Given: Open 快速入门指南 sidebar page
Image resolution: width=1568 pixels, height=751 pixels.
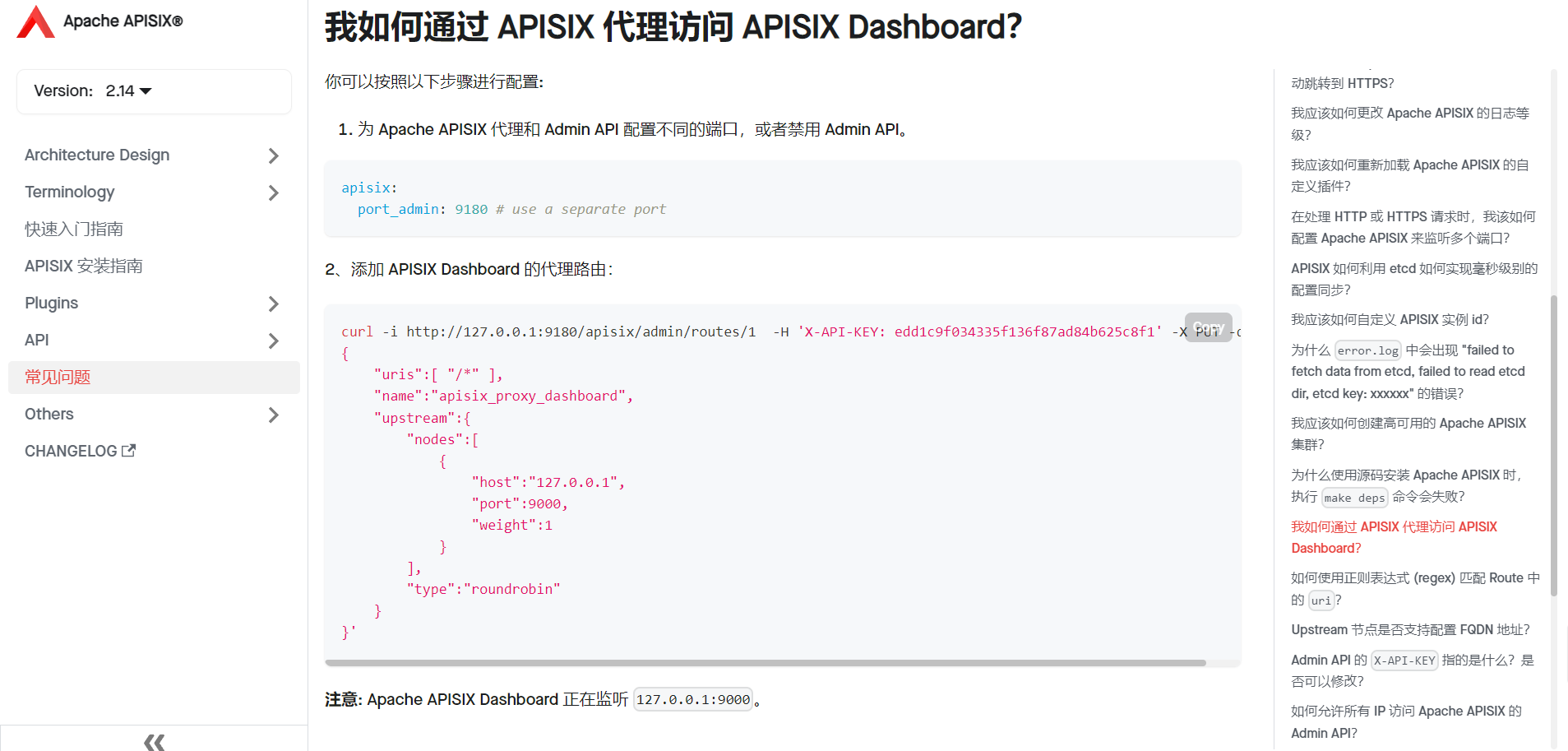Looking at the screenshot, I should coord(74,229).
